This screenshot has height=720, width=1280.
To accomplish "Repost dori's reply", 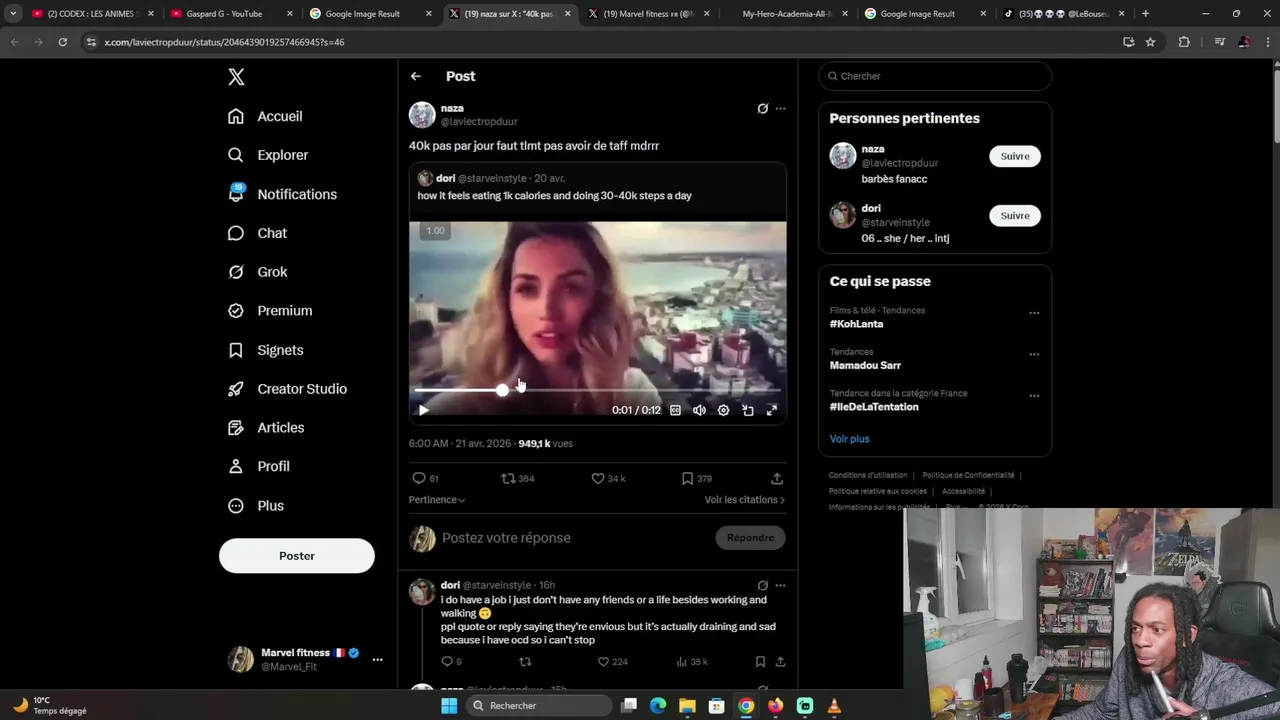I will pos(525,662).
